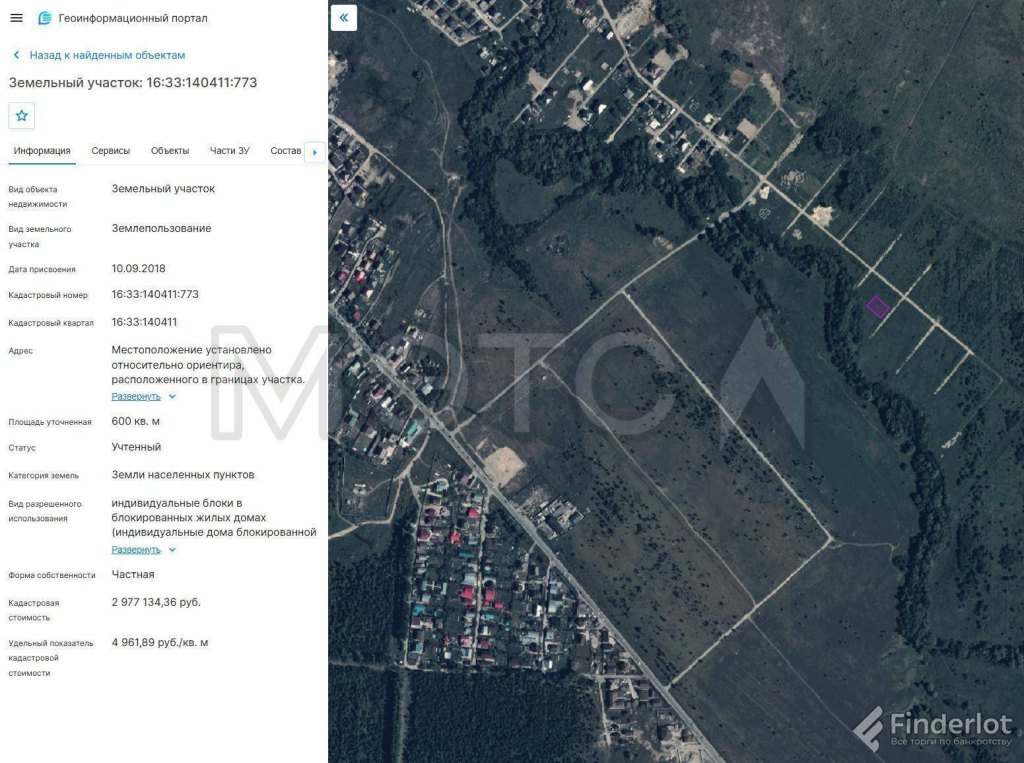Add parcel to favorites with star icon
This screenshot has height=763, width=1024.
22,116
